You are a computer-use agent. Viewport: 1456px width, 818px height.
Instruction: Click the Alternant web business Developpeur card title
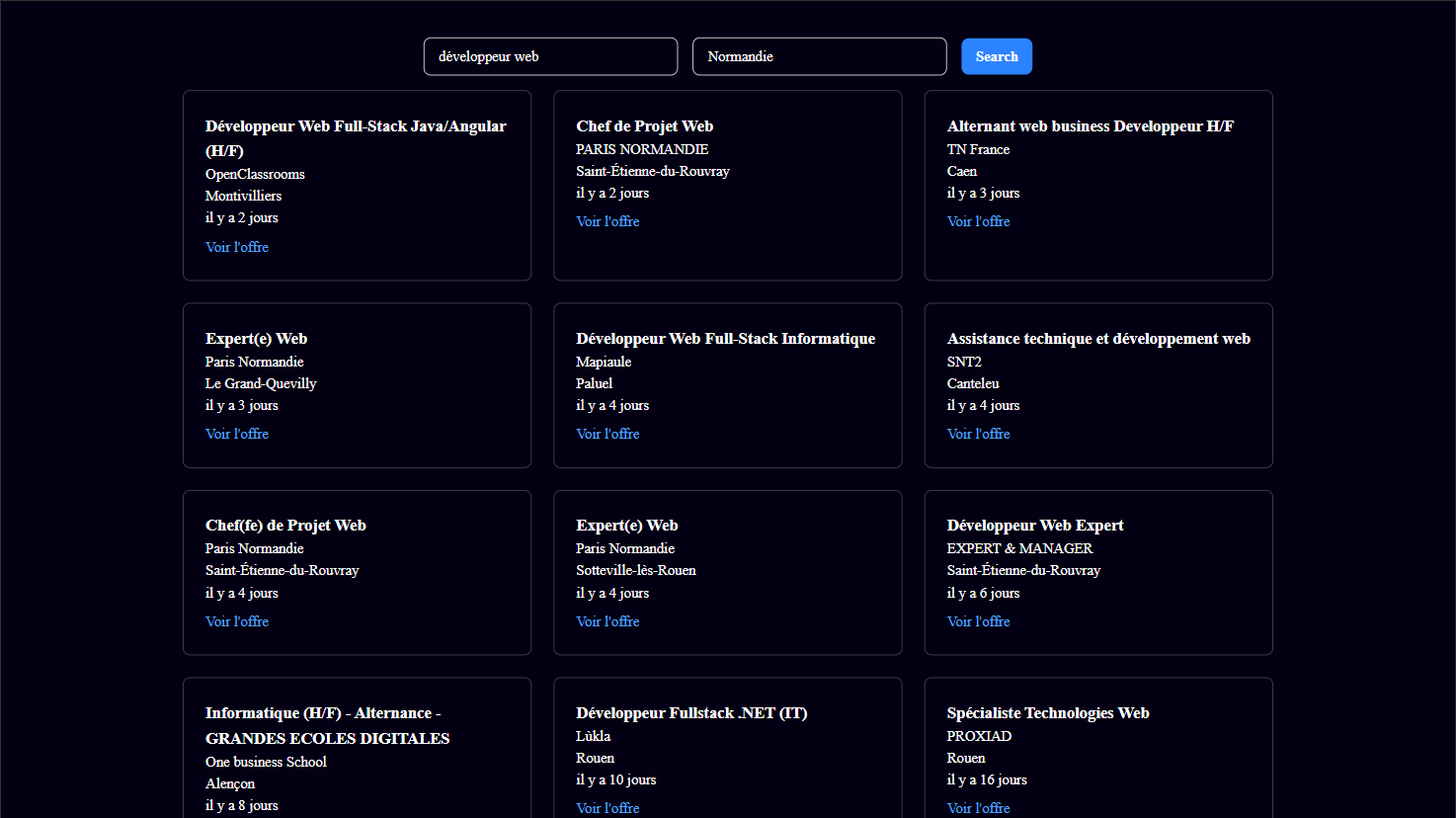[1090, 126]
